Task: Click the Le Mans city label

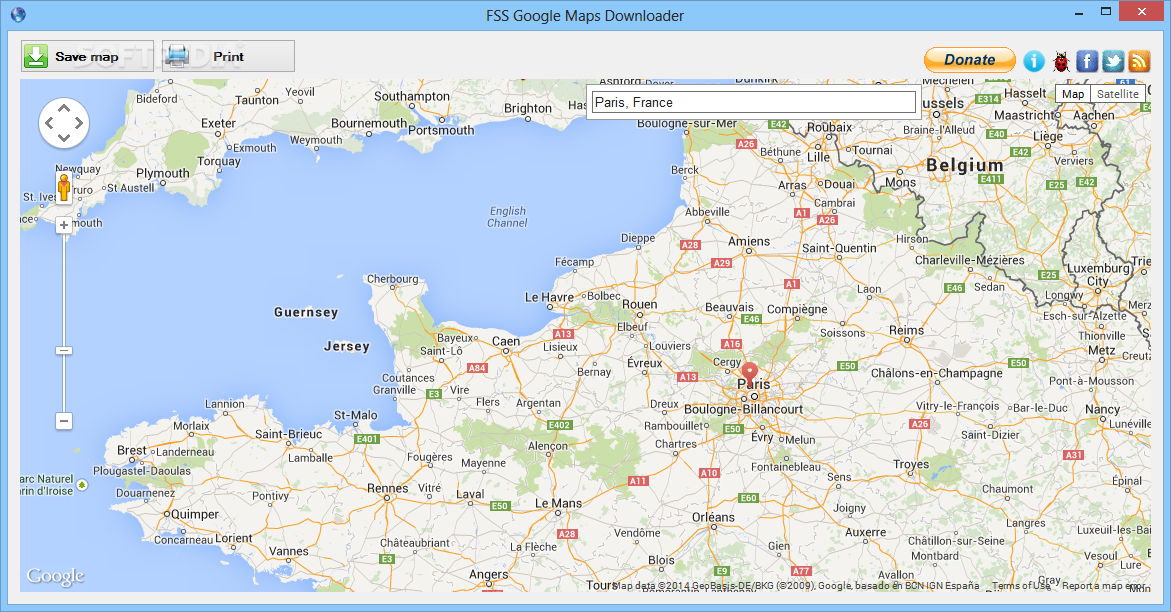Action: (558, 503)
